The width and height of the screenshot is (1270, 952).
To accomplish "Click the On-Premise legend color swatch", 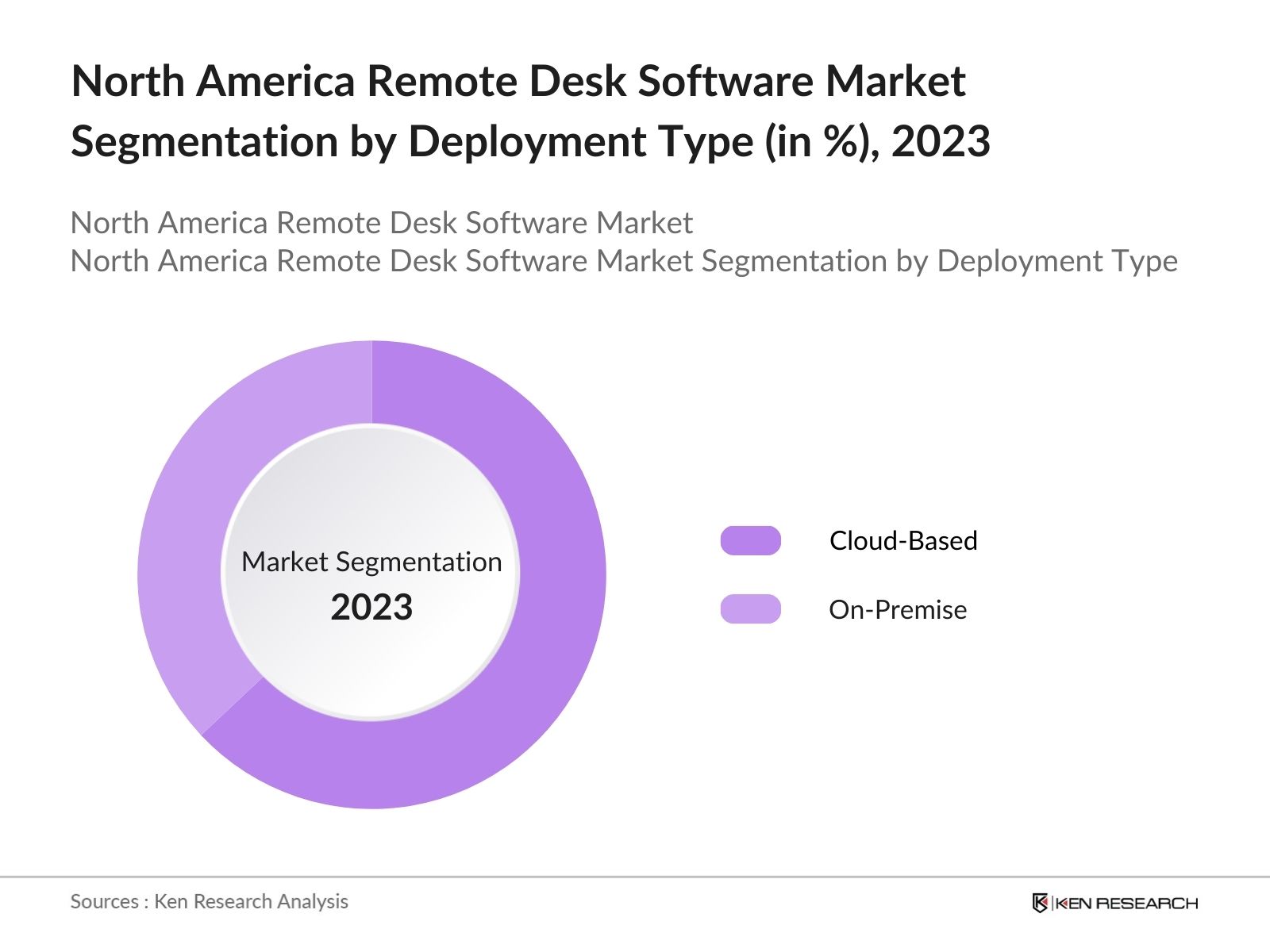I will pos(750,609).
